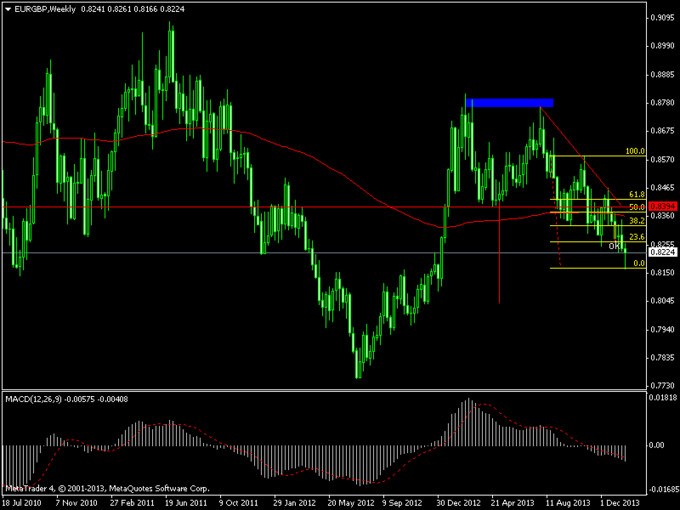Select the blue rectangle resistance zone

tap(509, 102)
